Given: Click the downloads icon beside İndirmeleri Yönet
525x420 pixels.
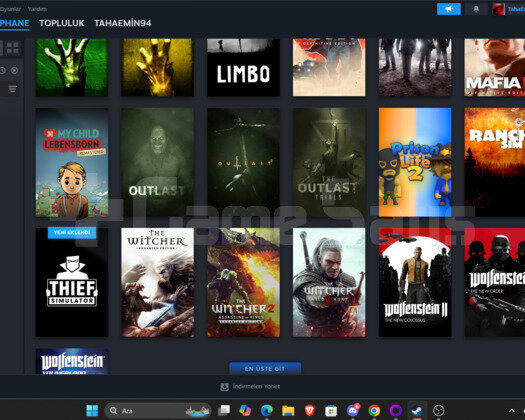Looking at the screenshot, I should (x=224, y=387).
